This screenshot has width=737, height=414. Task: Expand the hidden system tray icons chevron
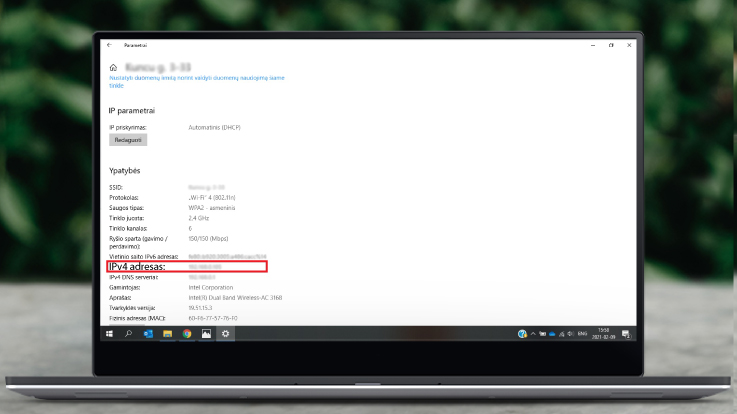coord(534,333)
